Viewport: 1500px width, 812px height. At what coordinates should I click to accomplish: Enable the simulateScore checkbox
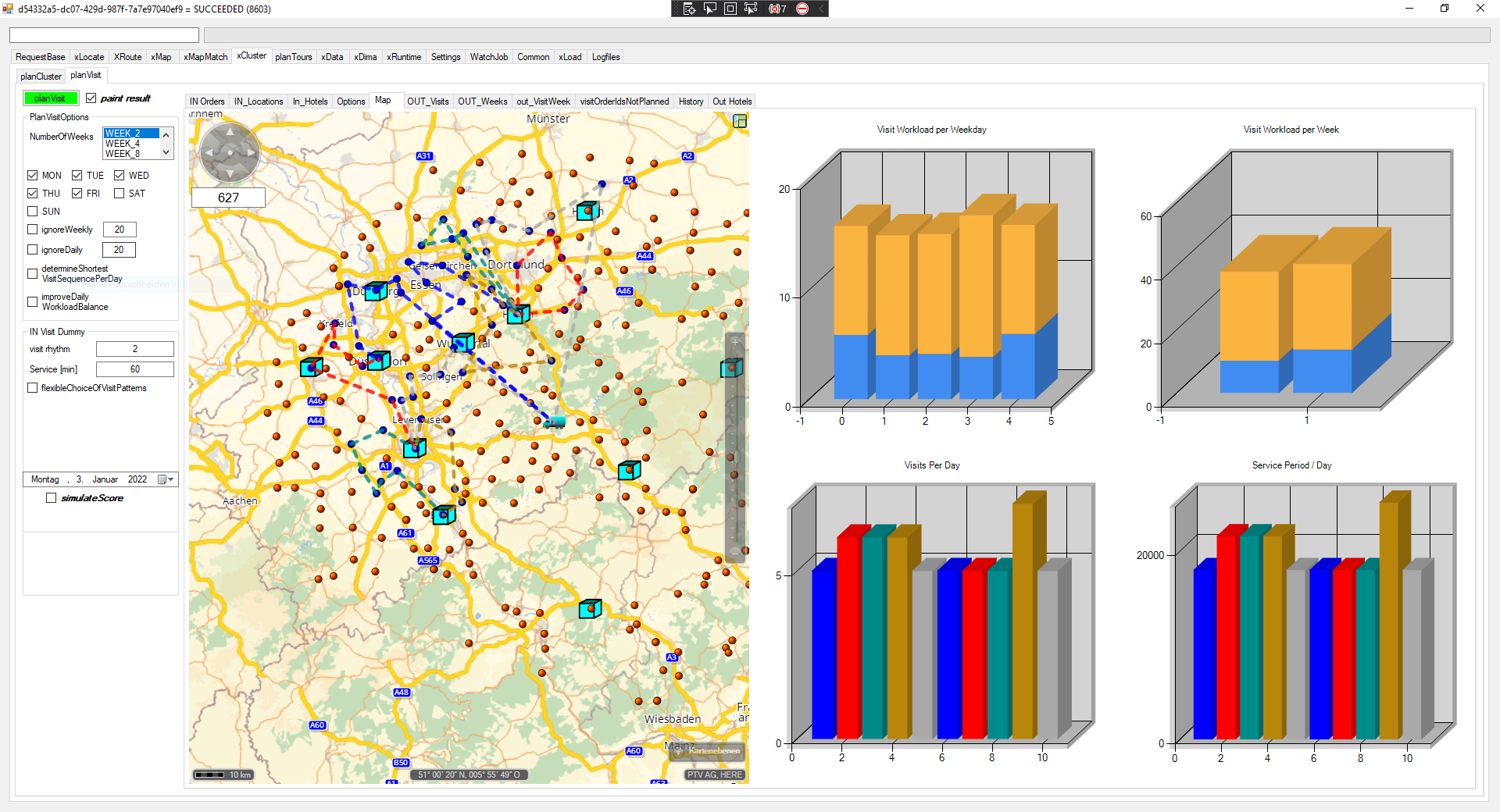tap(52, 498)
